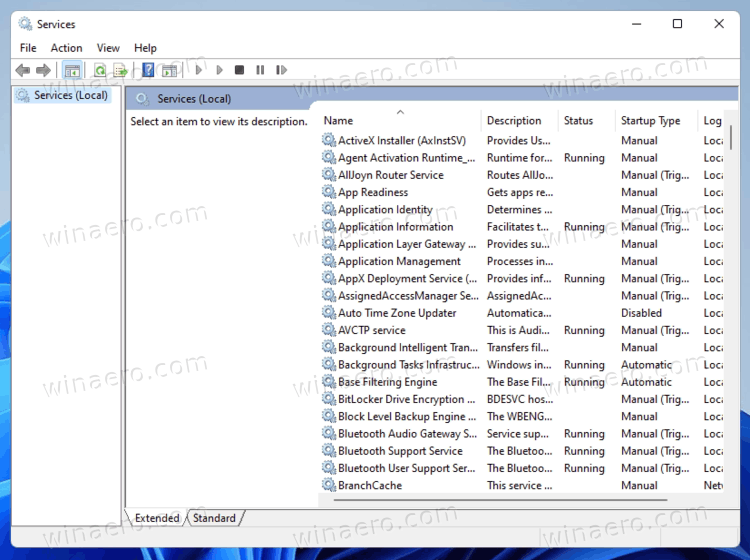Select AppX Deployment Service row

pyautogui.click(x=521, y=278)
